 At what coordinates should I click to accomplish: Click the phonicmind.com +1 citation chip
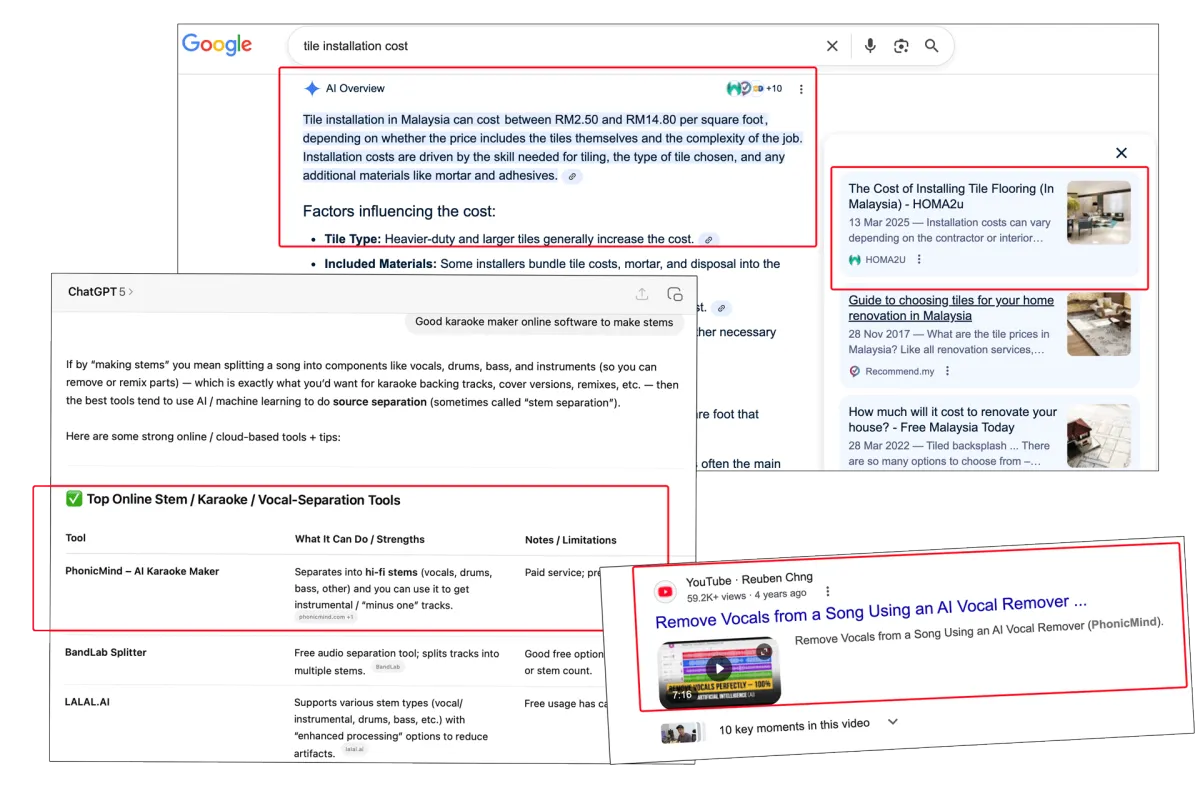(x=326, y=617)
